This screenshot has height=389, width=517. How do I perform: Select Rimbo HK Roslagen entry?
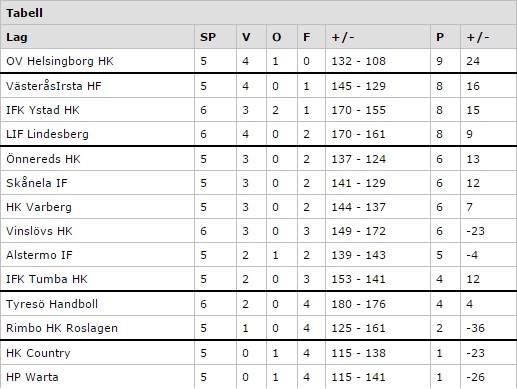(62, 328)
